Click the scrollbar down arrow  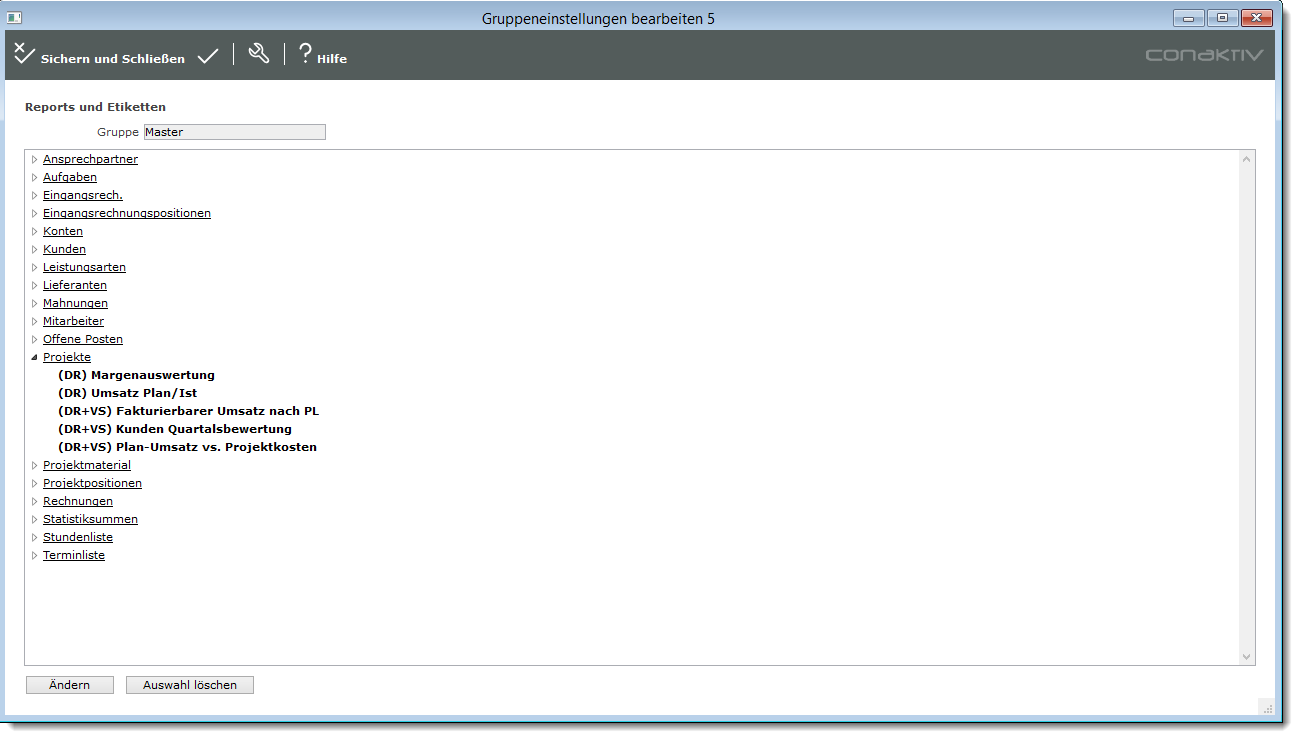[1246, 656]
